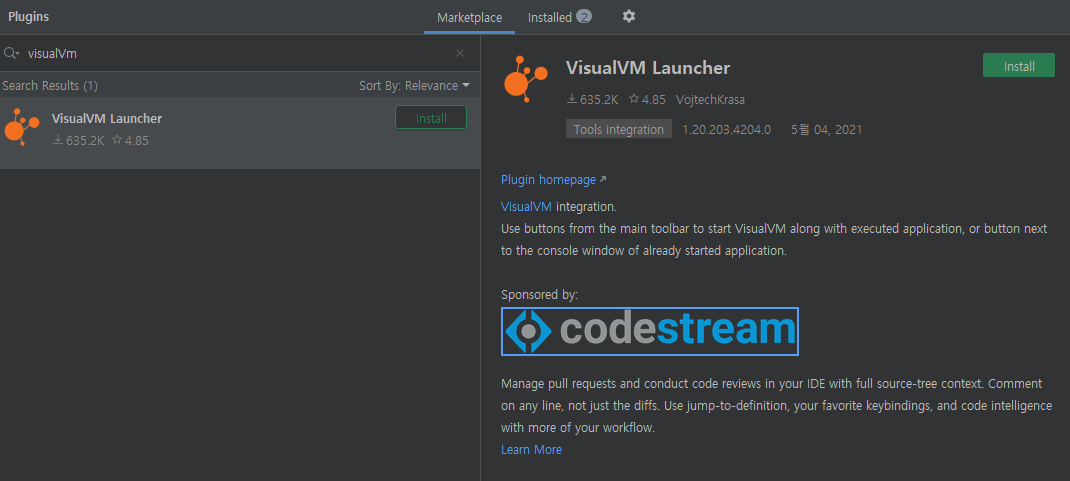
Task: Click the VisualVM Launcher title in details
Action: (648, 68)
